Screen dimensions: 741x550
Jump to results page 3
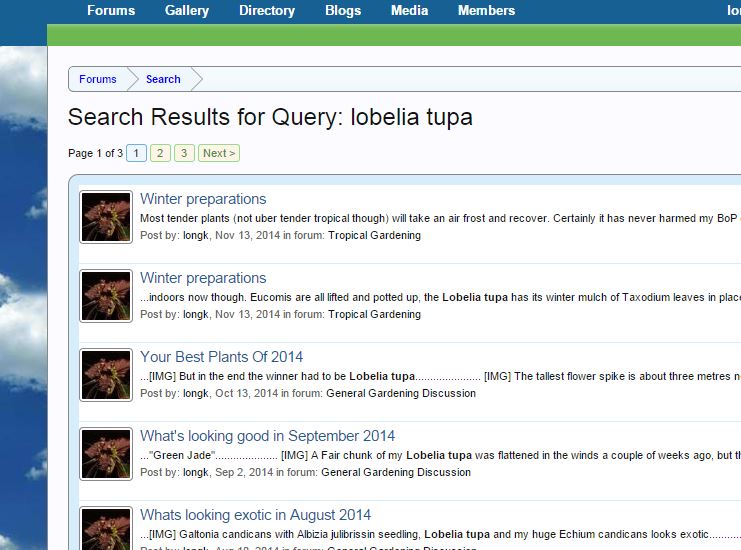pyautogui.click(x=184, y=153)
